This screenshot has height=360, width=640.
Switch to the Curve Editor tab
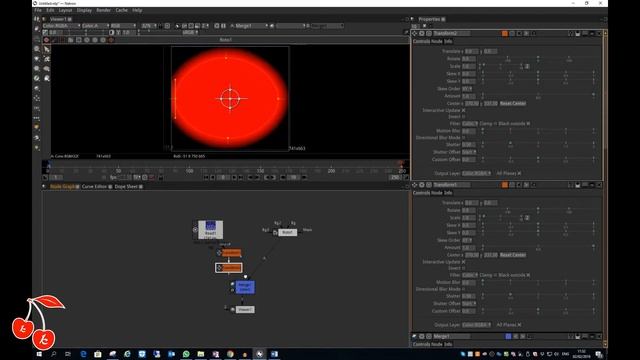[94, 187]
